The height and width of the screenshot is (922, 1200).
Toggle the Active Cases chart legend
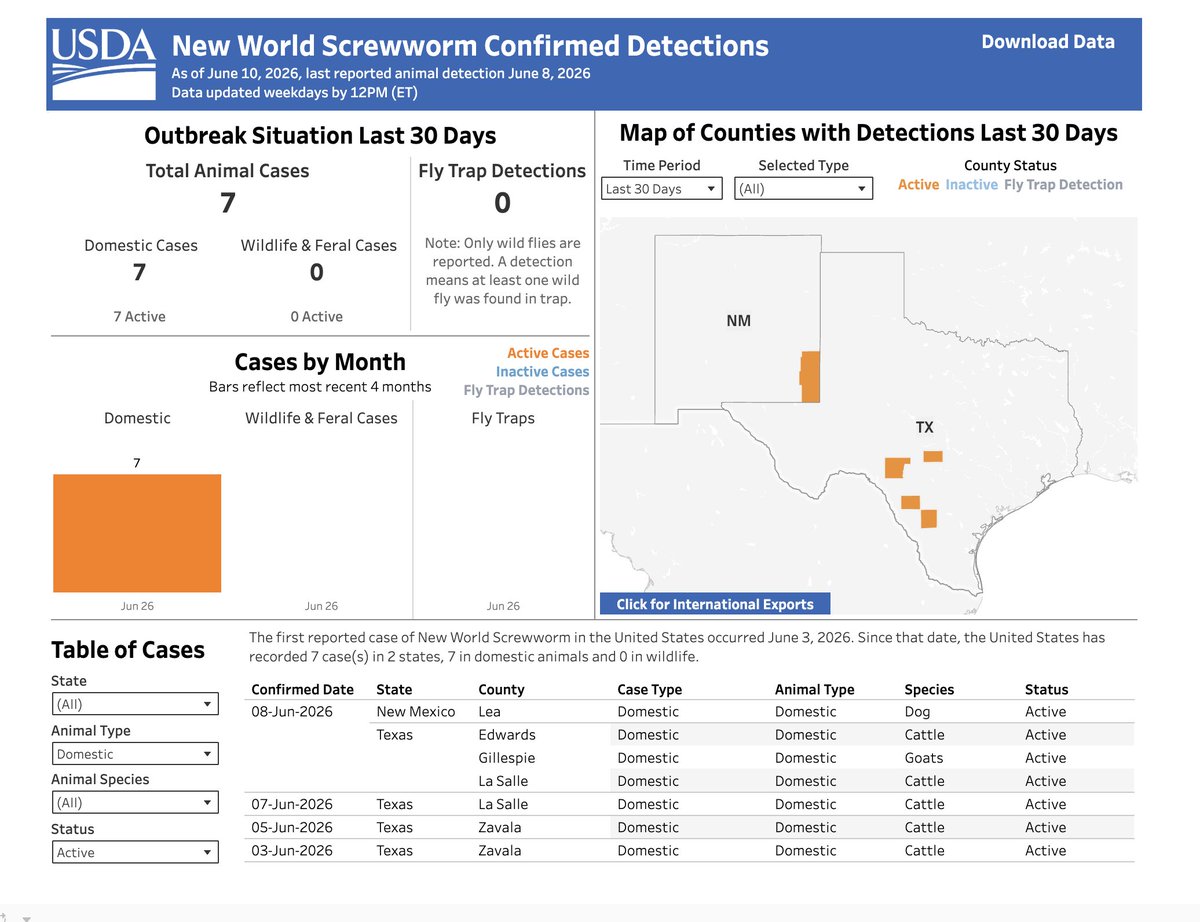[548, 353]
